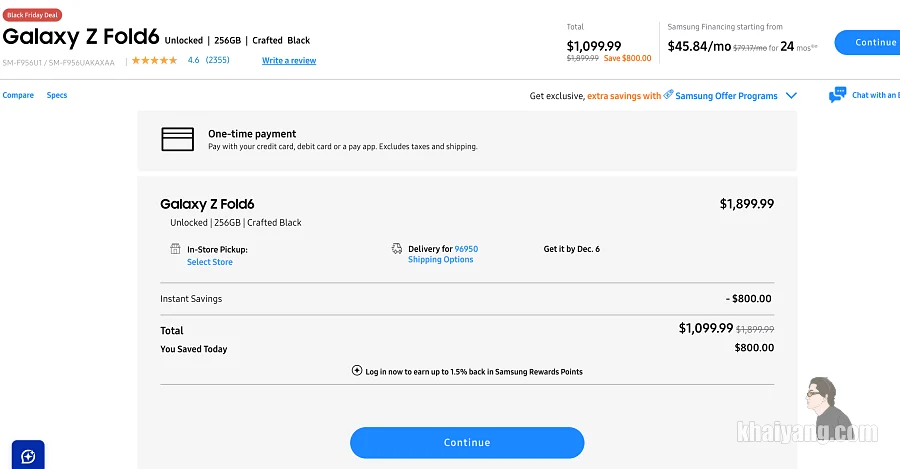Click Continue button in the header
This screenshot has height=469, width=900.
(x=868, y=42)
